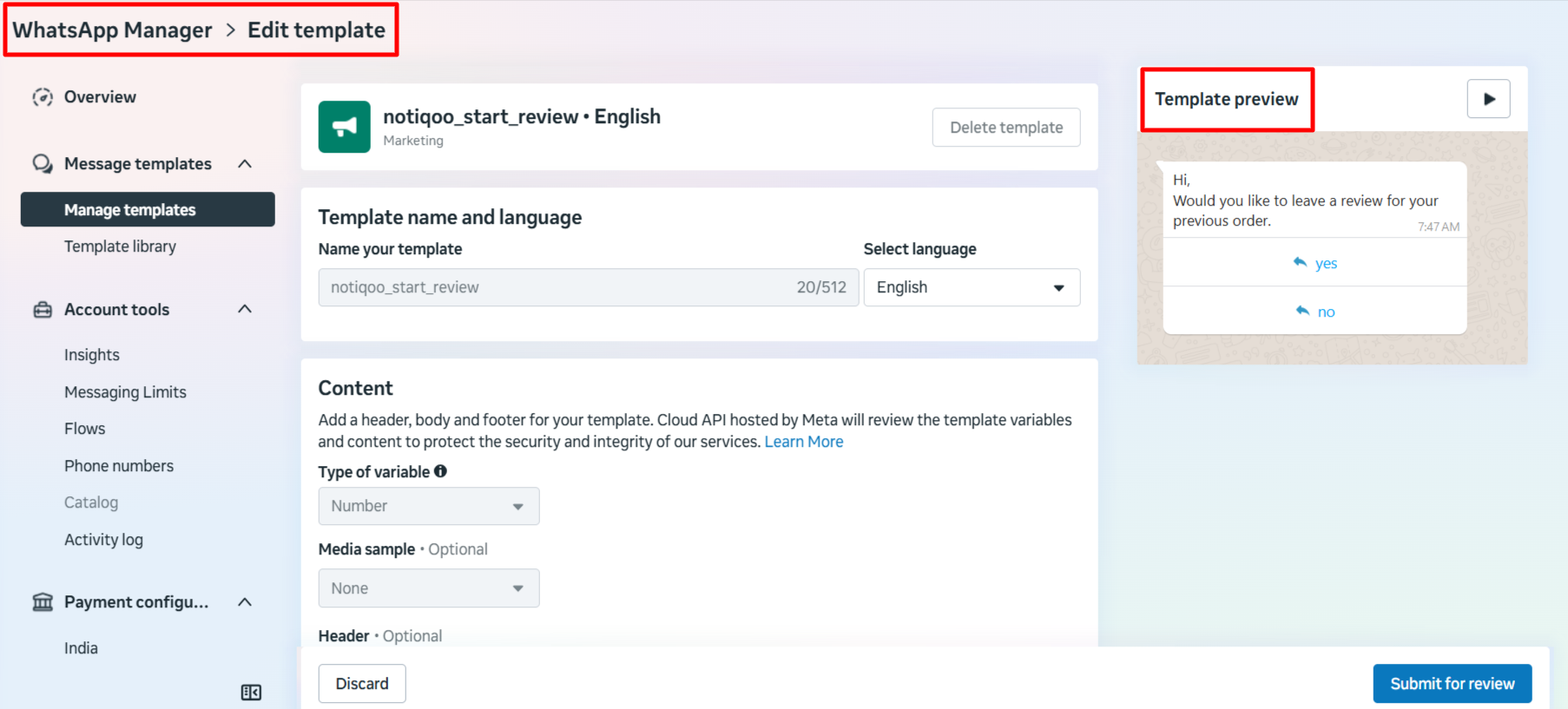Viewport: 1568px width, 709px height.
Task: Click the yes quick reply in preview
Action: (x=1314, y=263)
